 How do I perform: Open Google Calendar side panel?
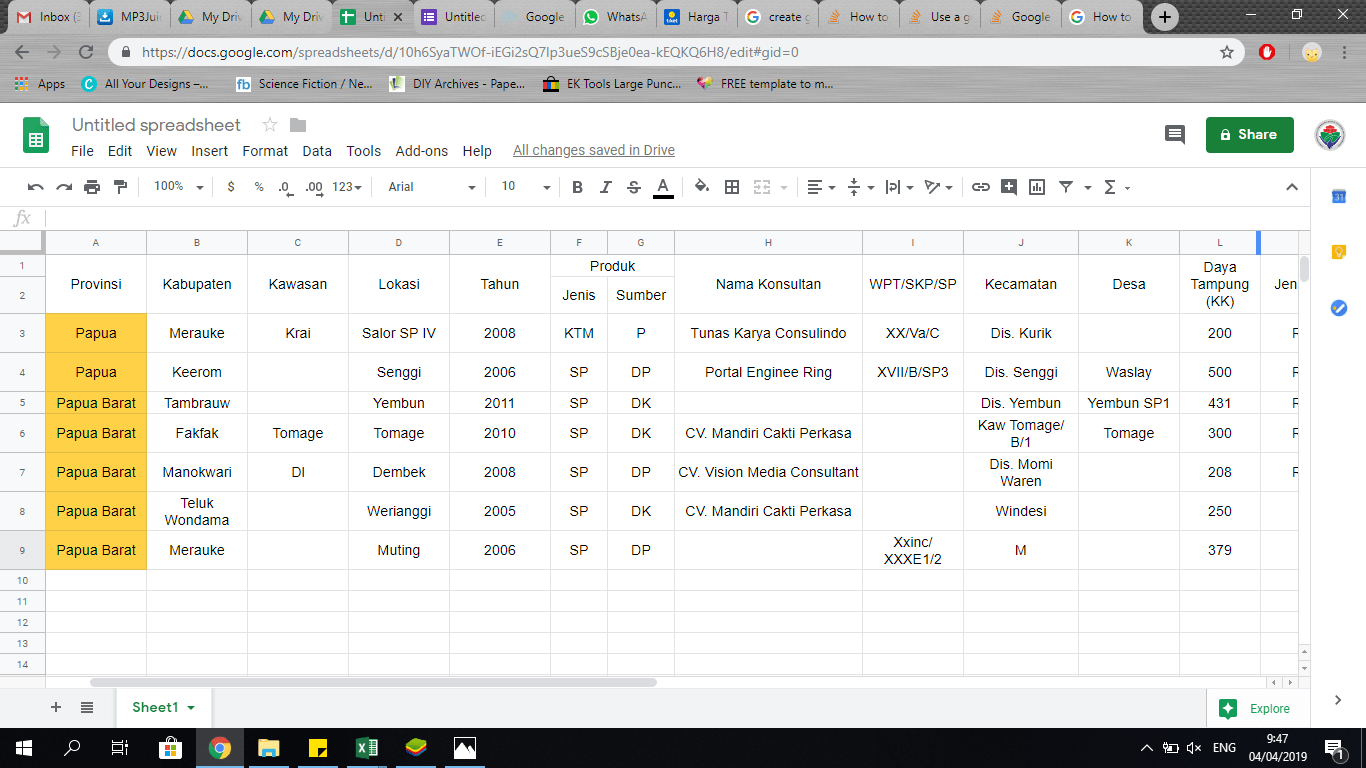point(1339,197)
